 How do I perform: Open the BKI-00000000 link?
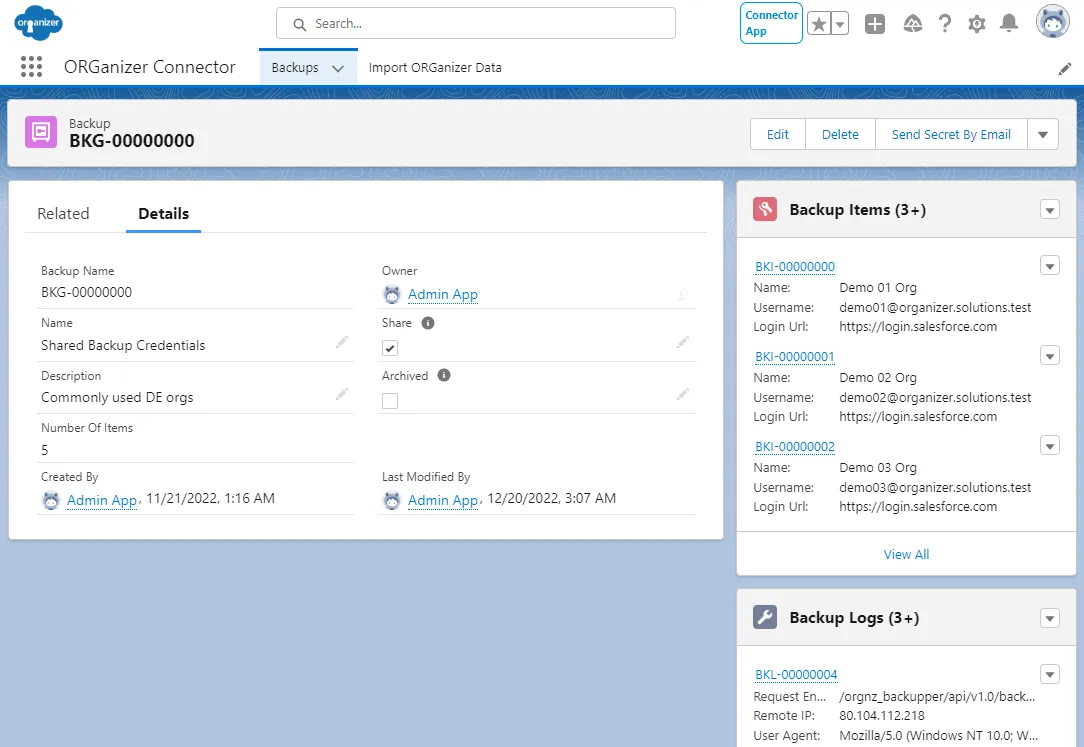(x=794, y=267)
